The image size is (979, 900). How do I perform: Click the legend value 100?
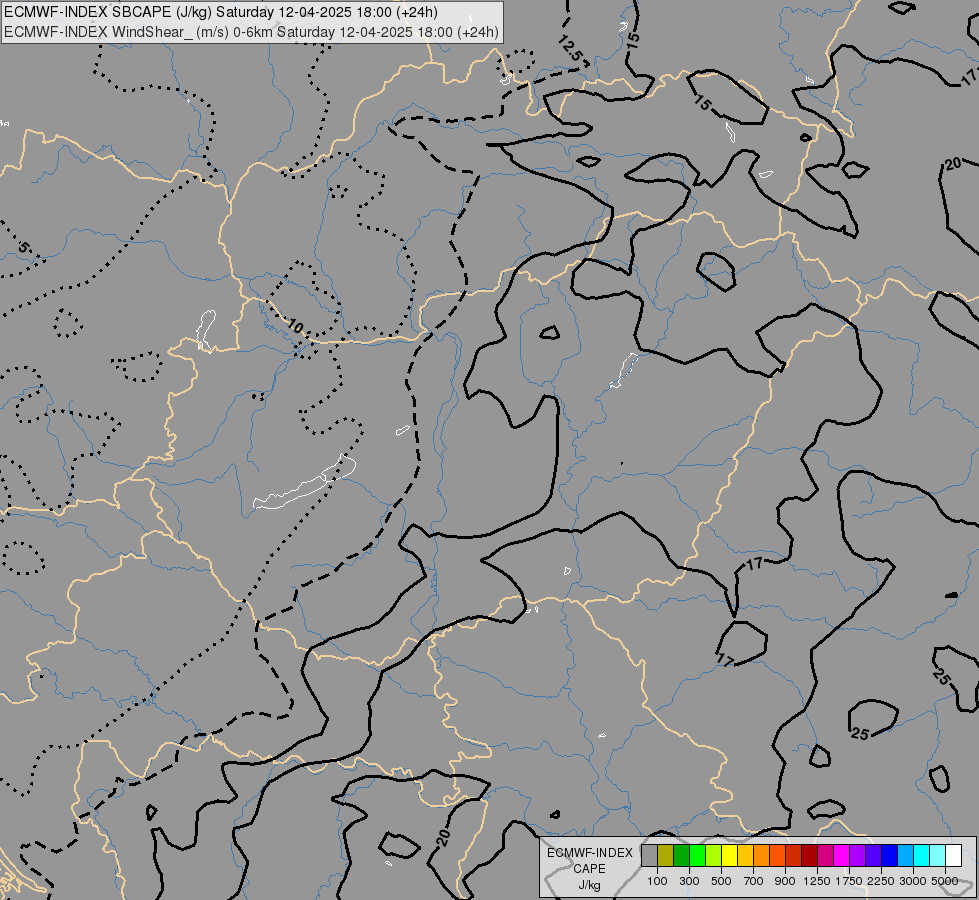click(657, 881)
